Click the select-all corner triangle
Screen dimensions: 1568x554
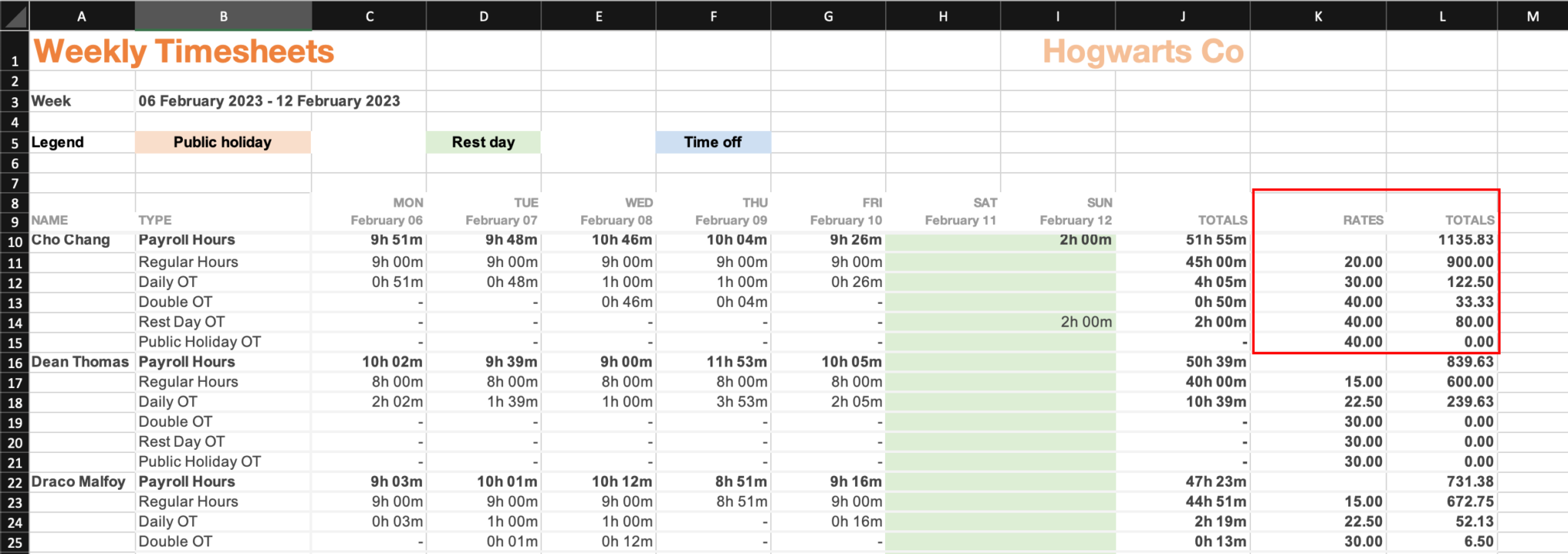(15, 15)
